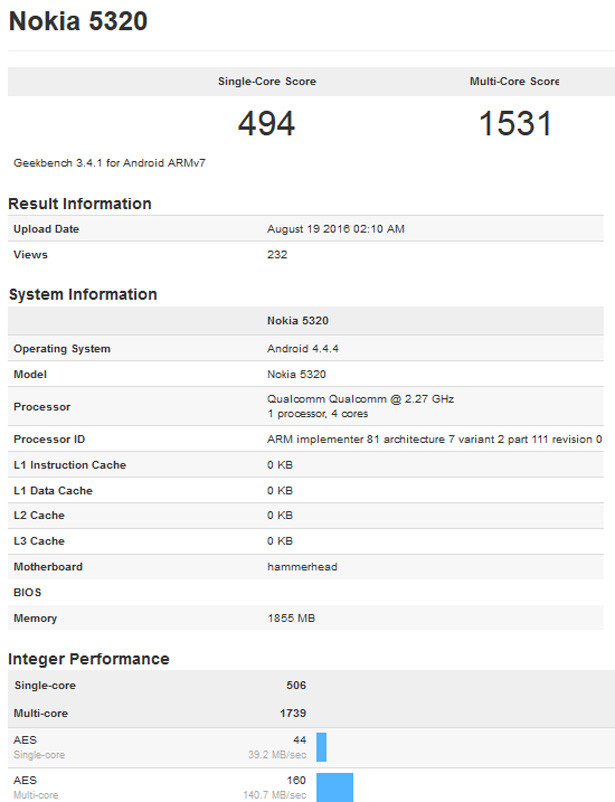
Task: Click the 0 KB value for L2 Cache
Action: pos(280,516)
